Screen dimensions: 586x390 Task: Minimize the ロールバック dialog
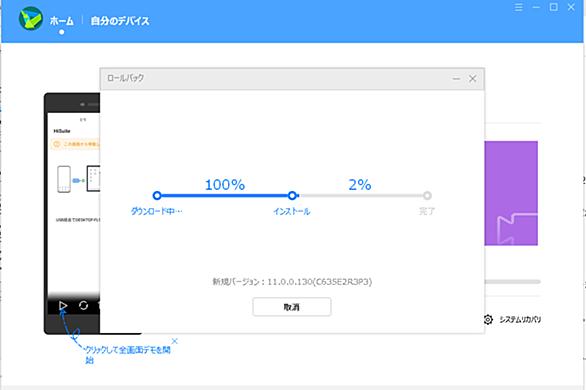456,79
